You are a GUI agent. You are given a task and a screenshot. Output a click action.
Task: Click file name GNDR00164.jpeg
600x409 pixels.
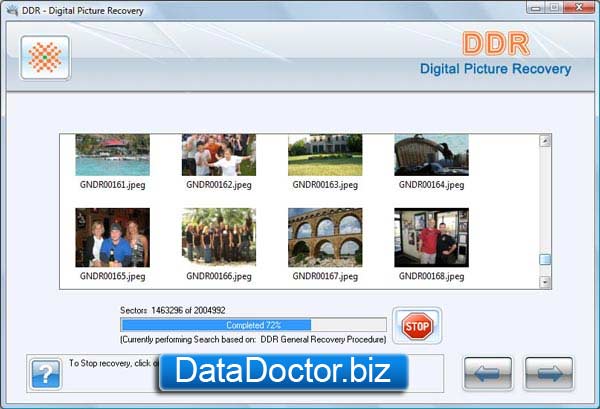pyautogui.click(x=432, y=185)
